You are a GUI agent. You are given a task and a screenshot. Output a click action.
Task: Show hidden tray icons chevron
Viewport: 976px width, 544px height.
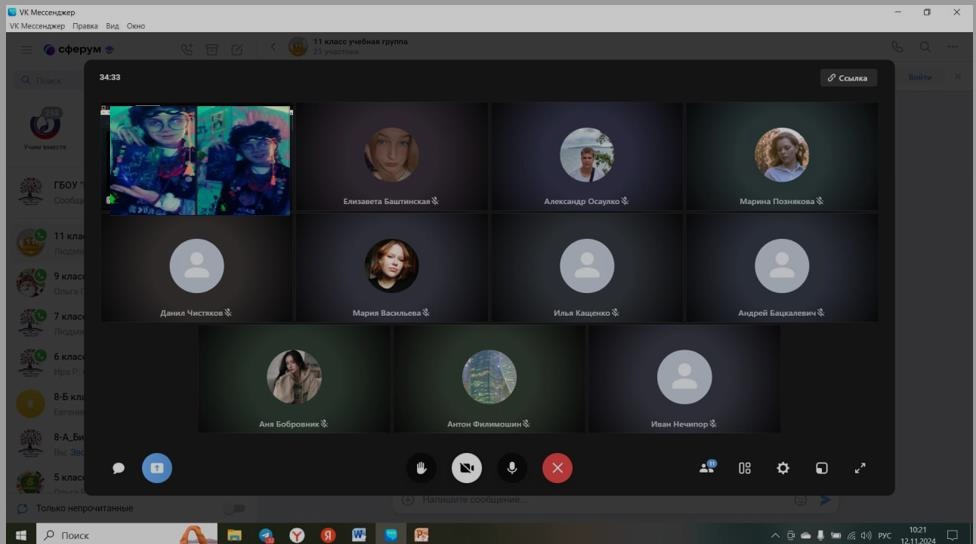(x=775, y=535)
